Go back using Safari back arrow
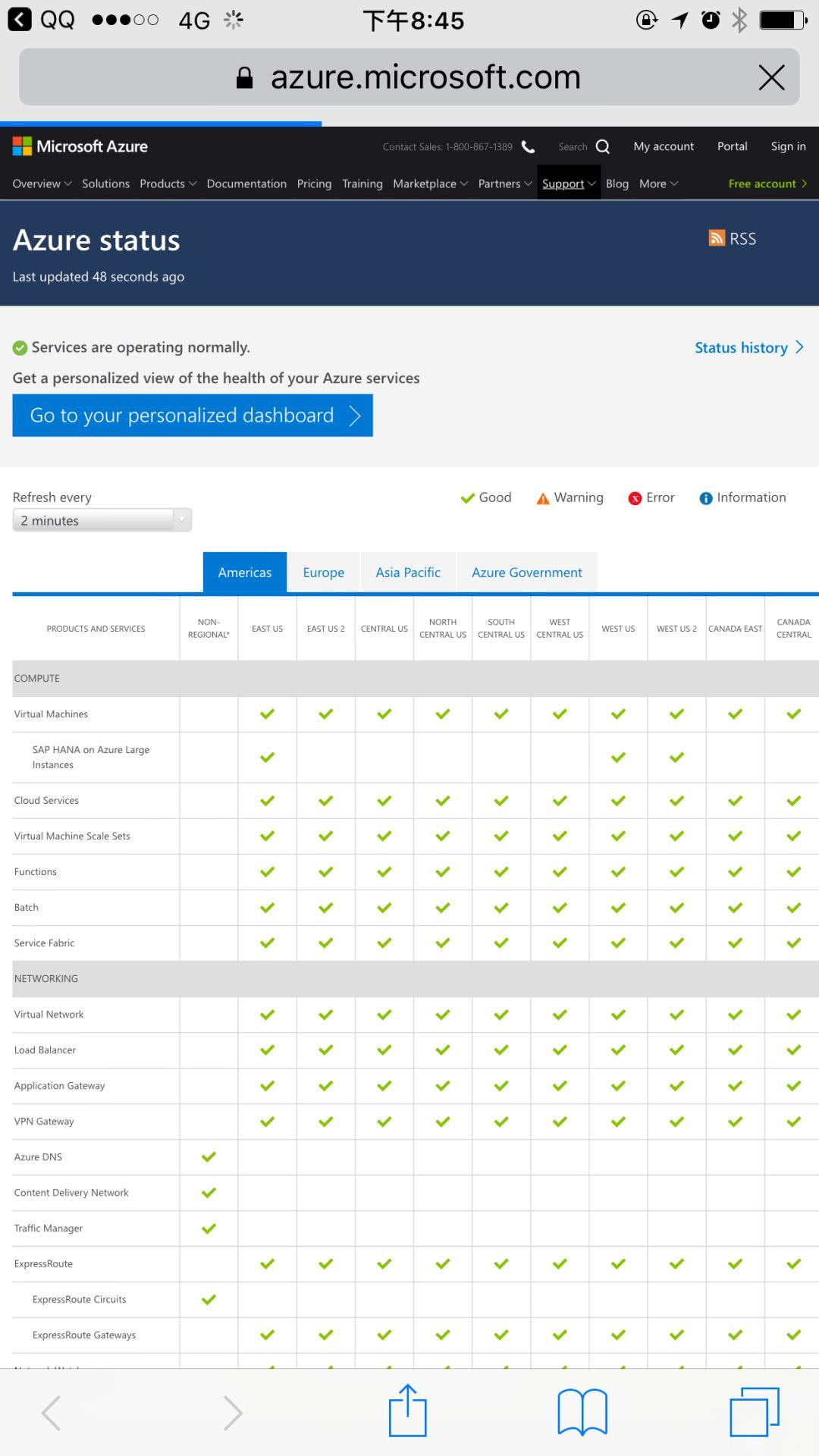This screenshot has width=819, height=1456. (52, 1412)
